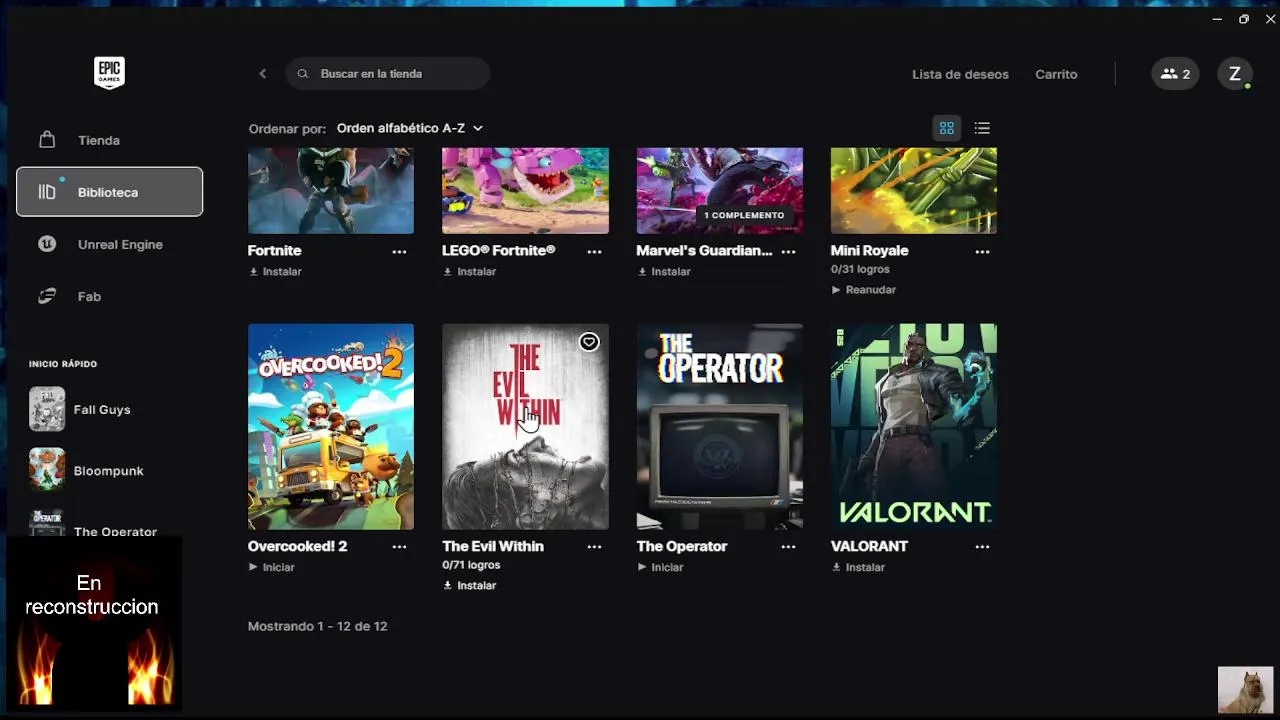Image resolution: width=1280 pixels, height=720 pixels.
Task: Open Lista de deseos
Action: click(x=960, y=74)
